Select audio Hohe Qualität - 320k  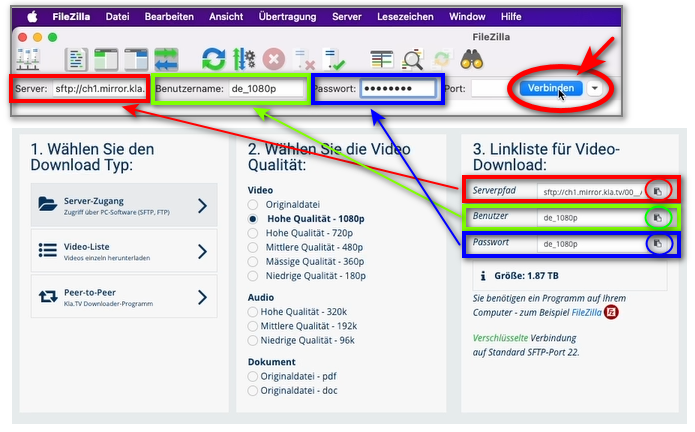point(254,312)
